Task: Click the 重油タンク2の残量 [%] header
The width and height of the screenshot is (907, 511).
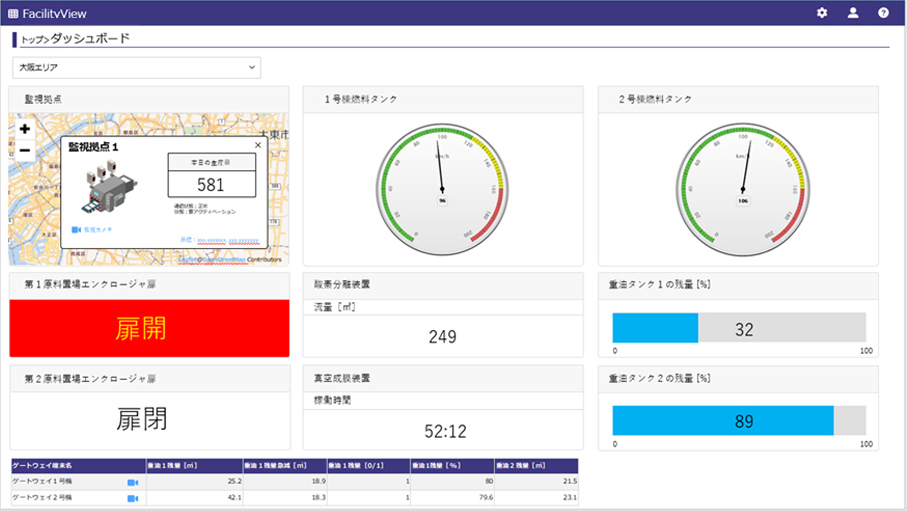Action: click(738, 378)
